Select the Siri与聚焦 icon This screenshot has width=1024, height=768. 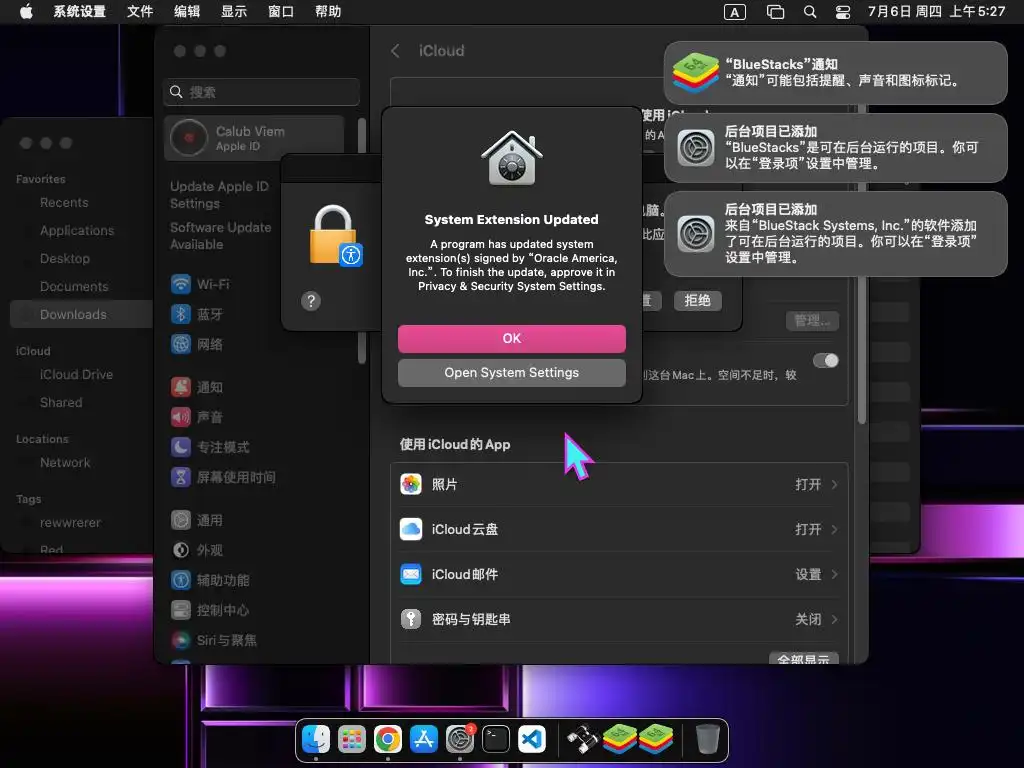pyautogui.click(x=181, y=640)
